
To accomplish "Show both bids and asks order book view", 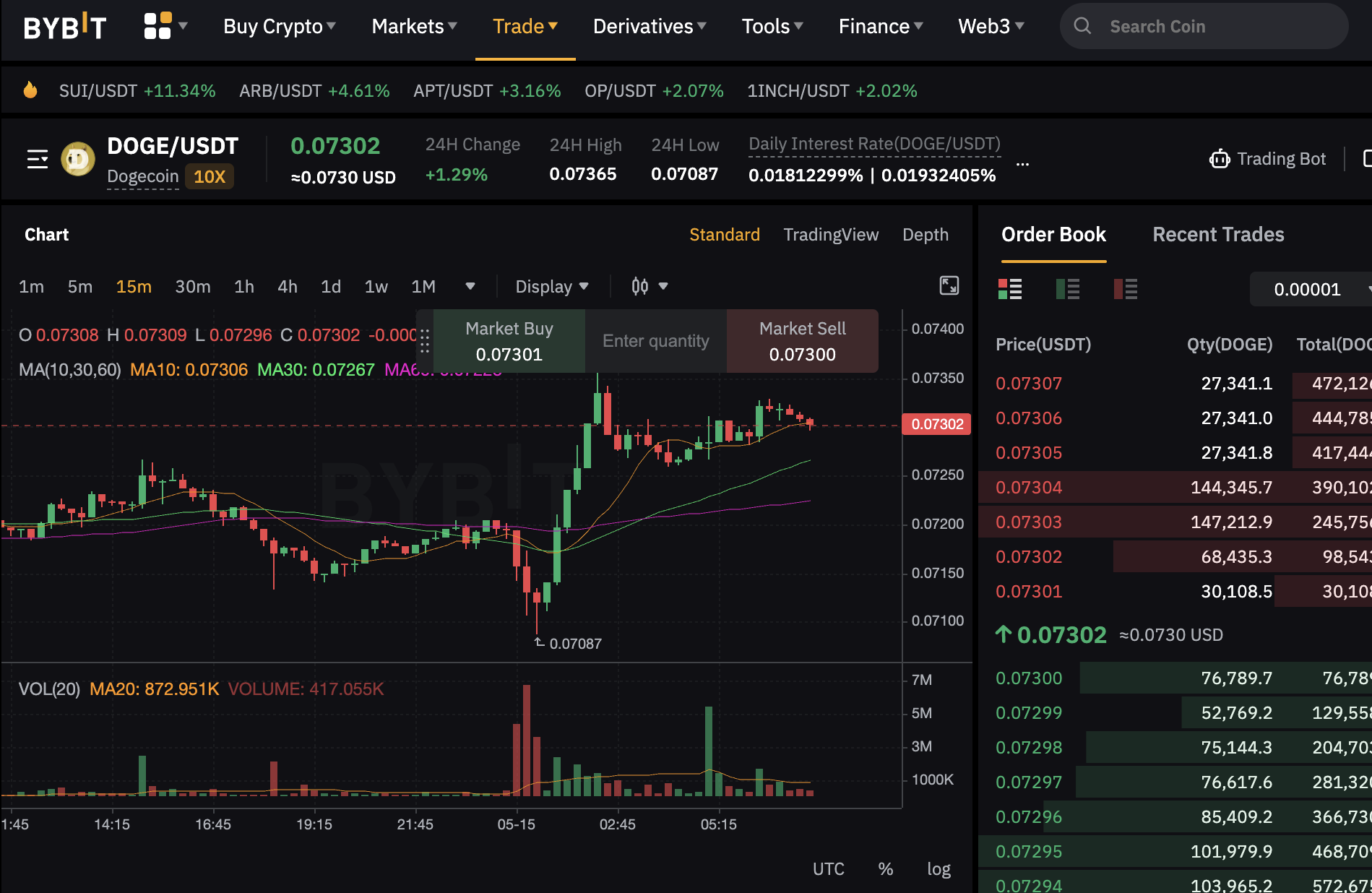I will 1010,289.
